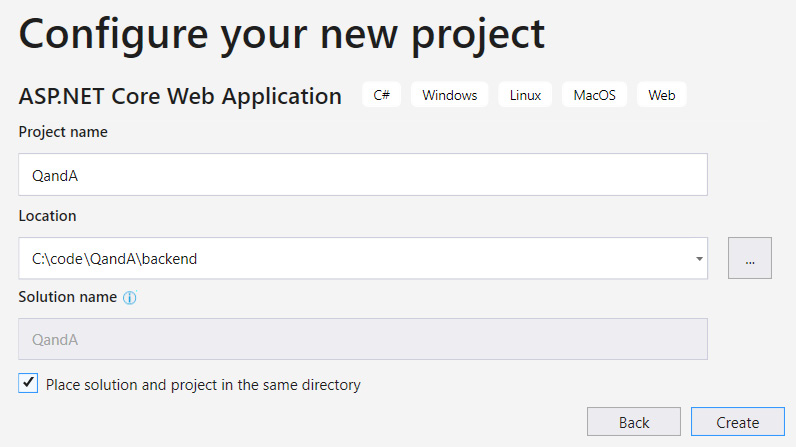Click the Project name label
This screenshot has height=447, width=796.
[63, 132]
